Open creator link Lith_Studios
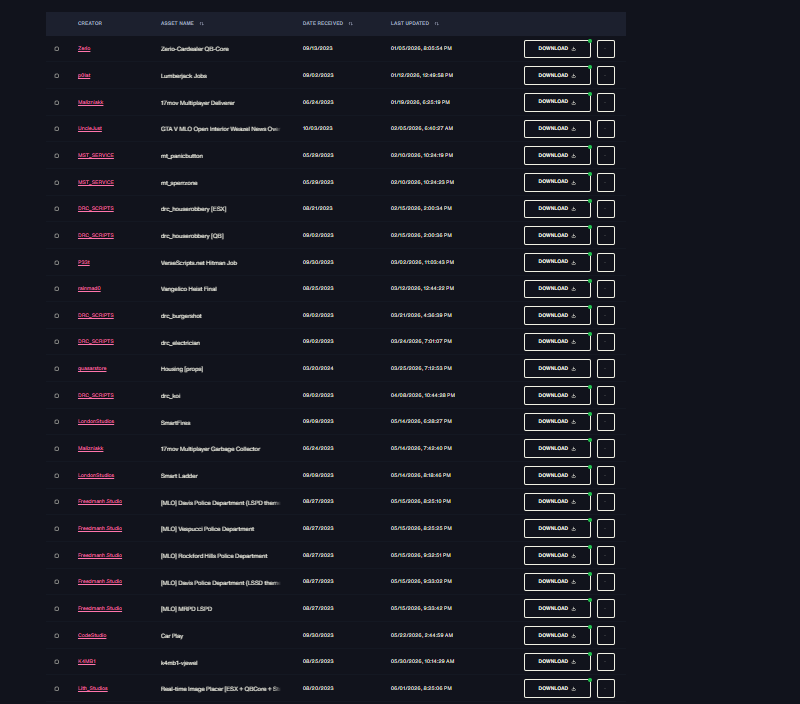 93,689
